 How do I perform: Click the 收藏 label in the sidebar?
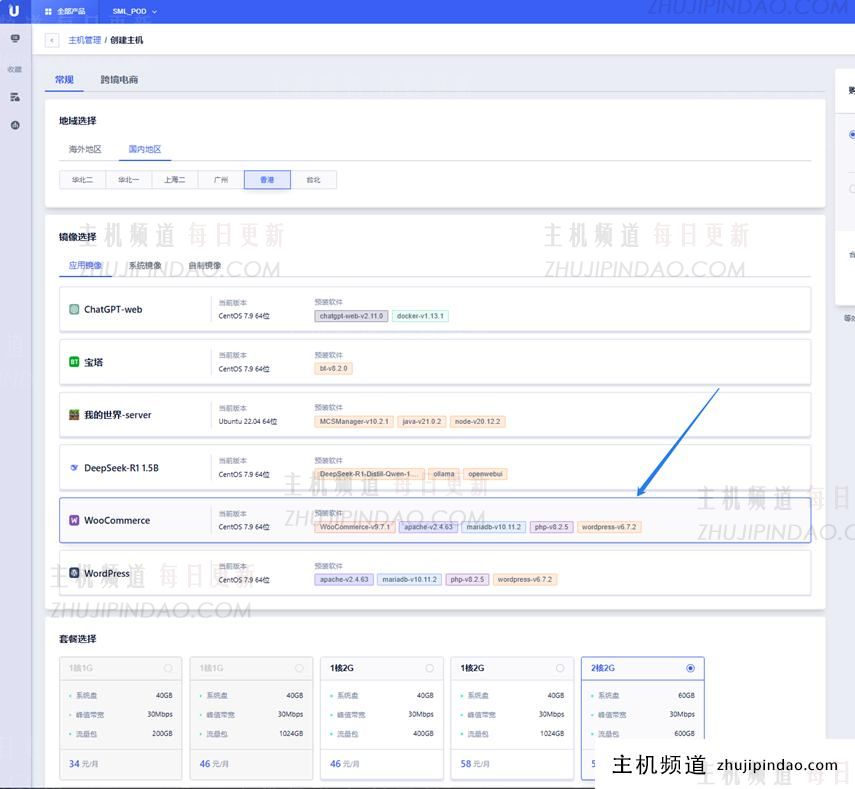(x=15, y=69)
